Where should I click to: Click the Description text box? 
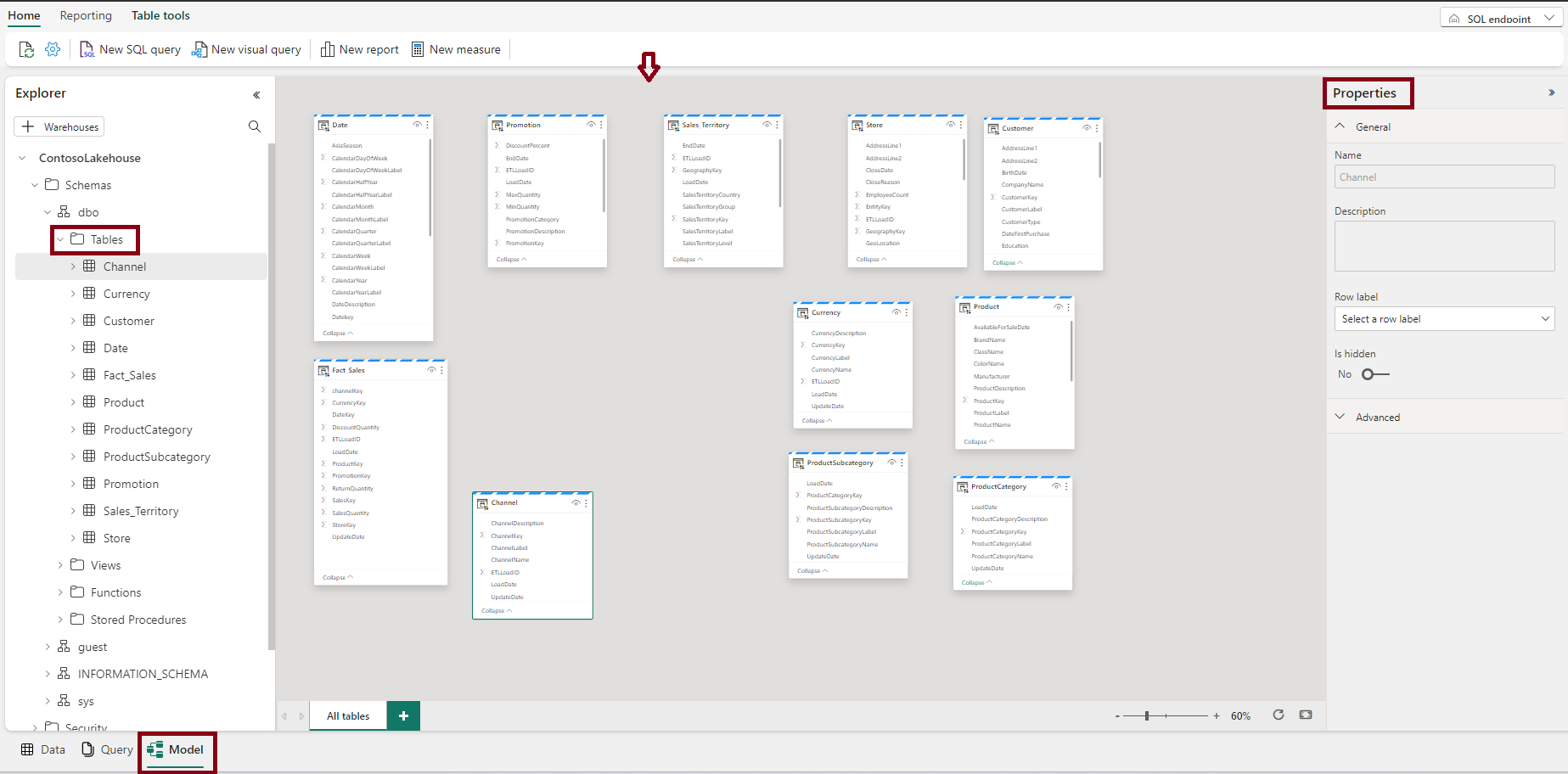pyautogui.click(x=1443, y=246)
